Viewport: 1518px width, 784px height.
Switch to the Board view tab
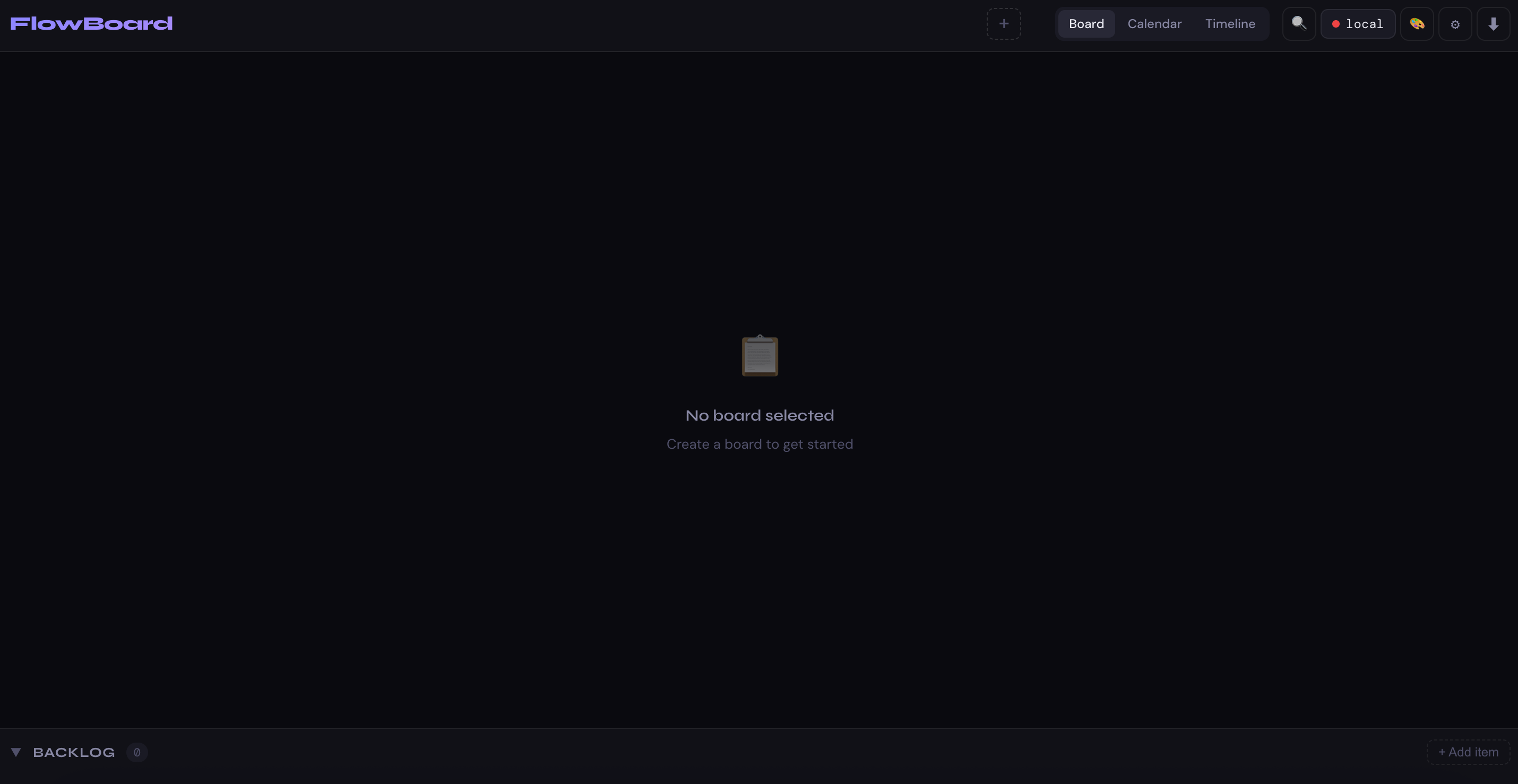(x=1086, y=23)
